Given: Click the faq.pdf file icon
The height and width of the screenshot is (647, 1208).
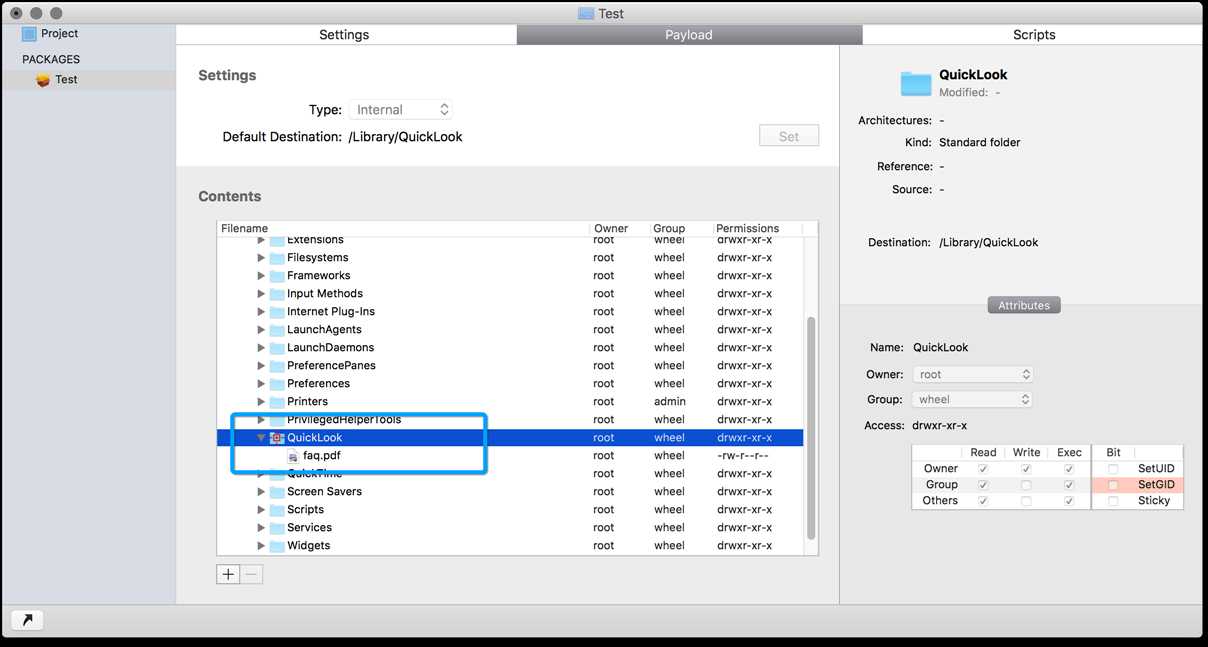Looking at the screenshot, I should [293, 456].
